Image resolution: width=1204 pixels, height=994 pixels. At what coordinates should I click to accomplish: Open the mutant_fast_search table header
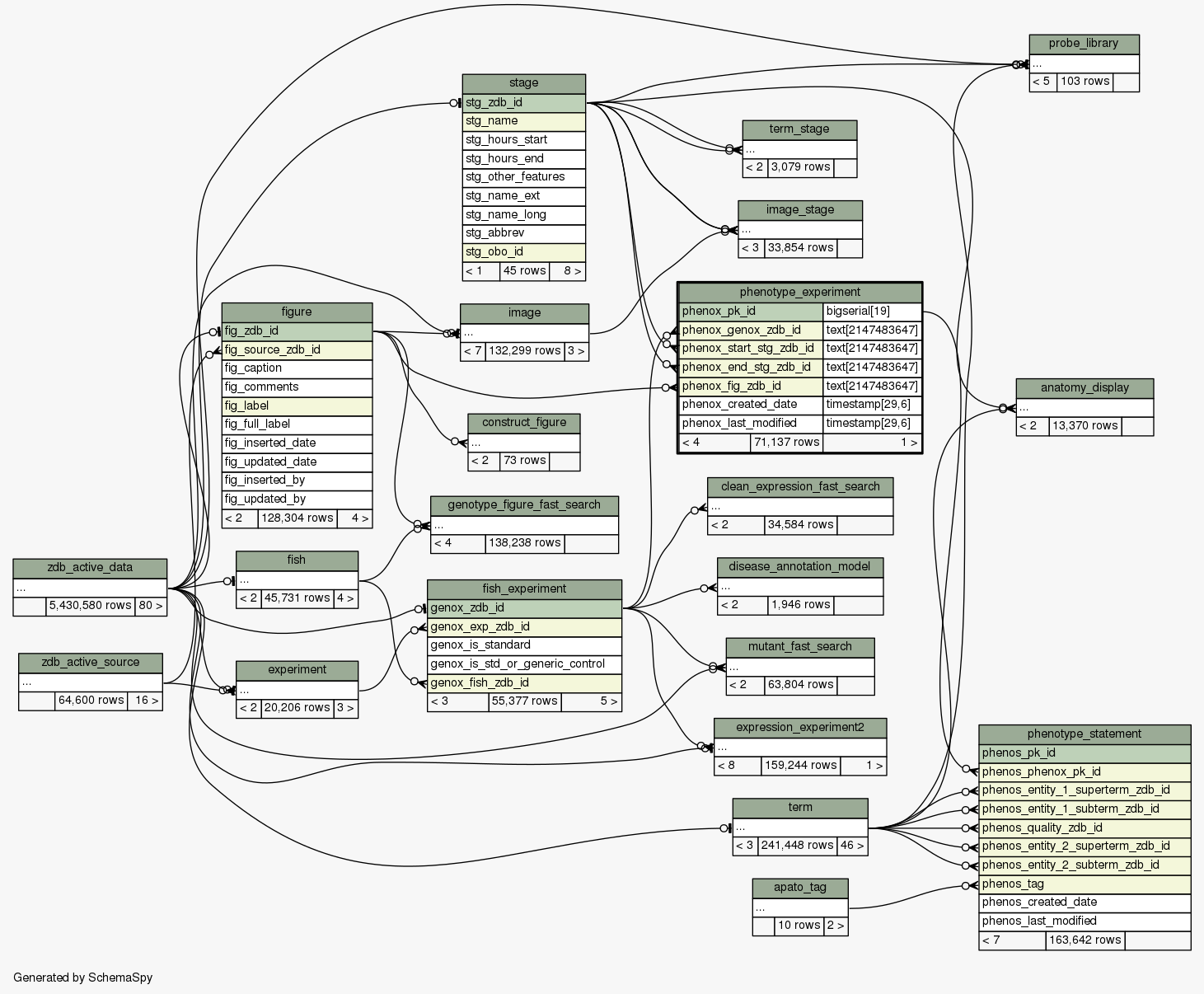pyautogui.click(x=799, y=647)
